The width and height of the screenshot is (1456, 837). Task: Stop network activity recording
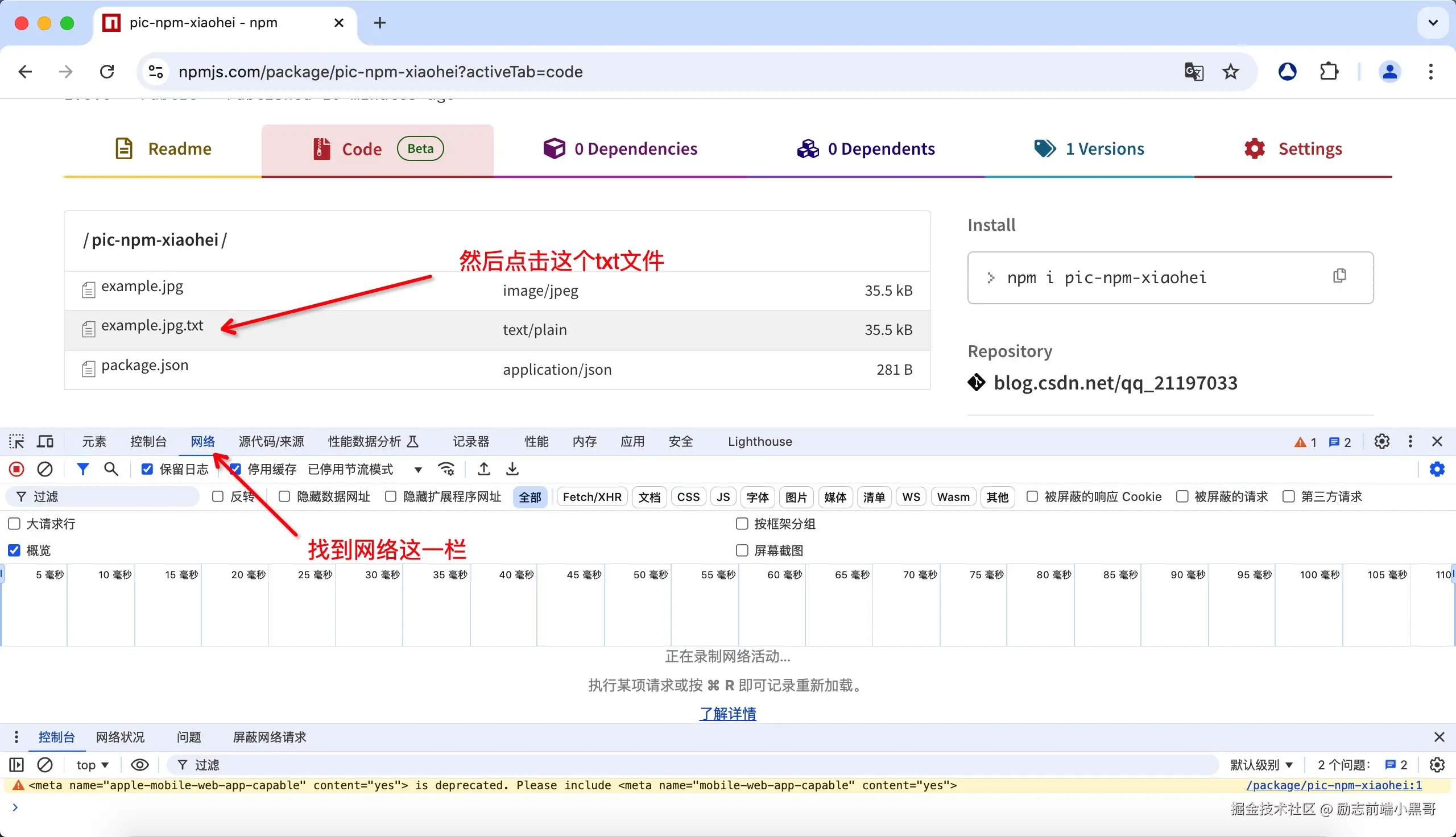(16, 469)
